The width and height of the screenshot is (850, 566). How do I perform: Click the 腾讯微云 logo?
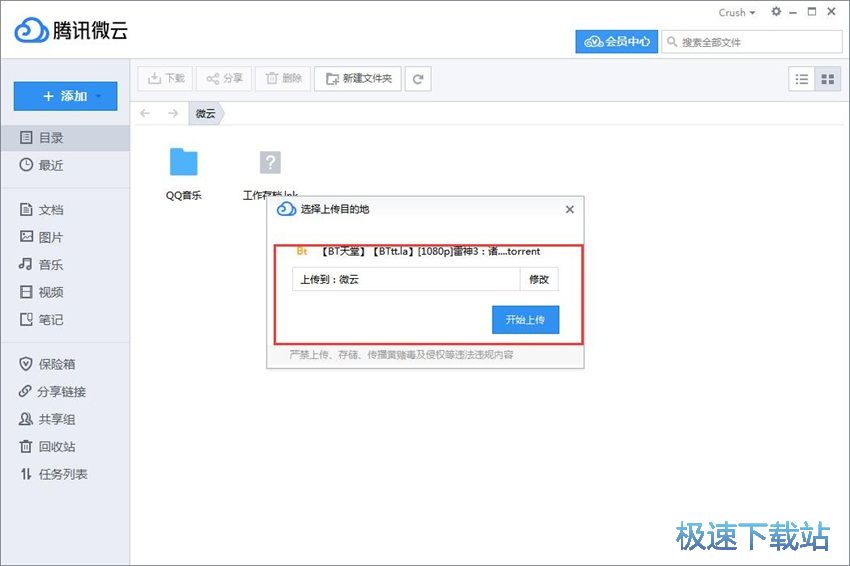pos(71,30)
